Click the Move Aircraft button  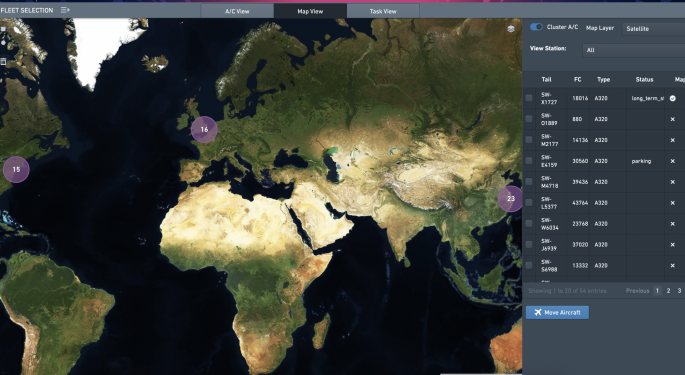pyautogui.click(x=557, y=312)
